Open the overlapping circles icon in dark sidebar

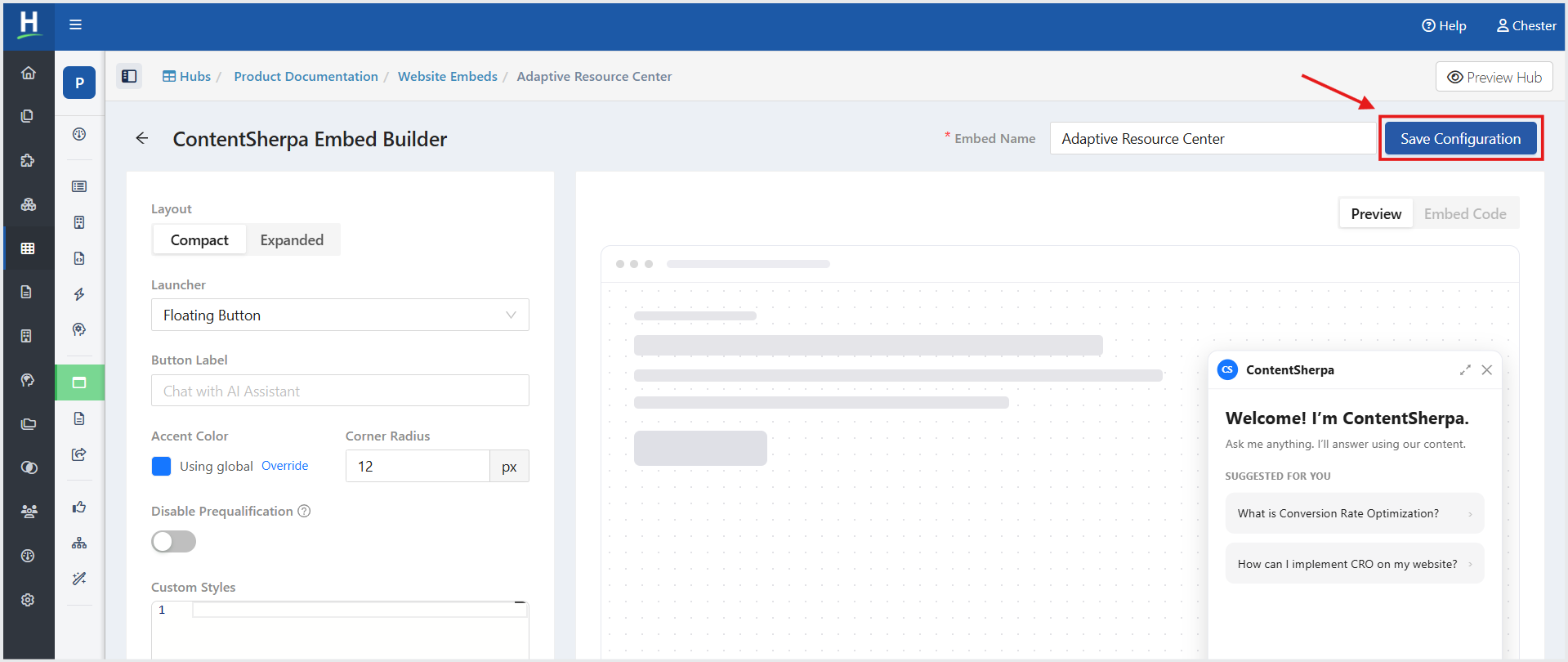click(x=28, y=467)
